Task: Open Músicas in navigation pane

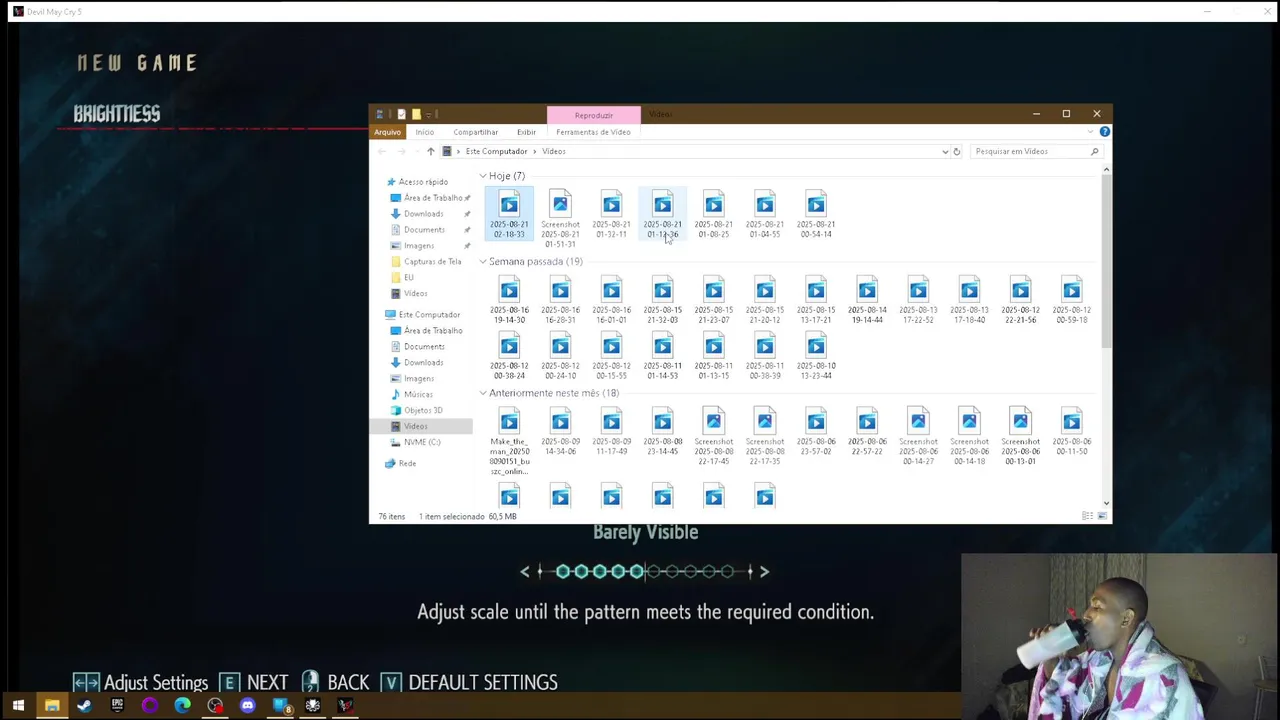Action: pyautogui.click(x=418, y=395)
